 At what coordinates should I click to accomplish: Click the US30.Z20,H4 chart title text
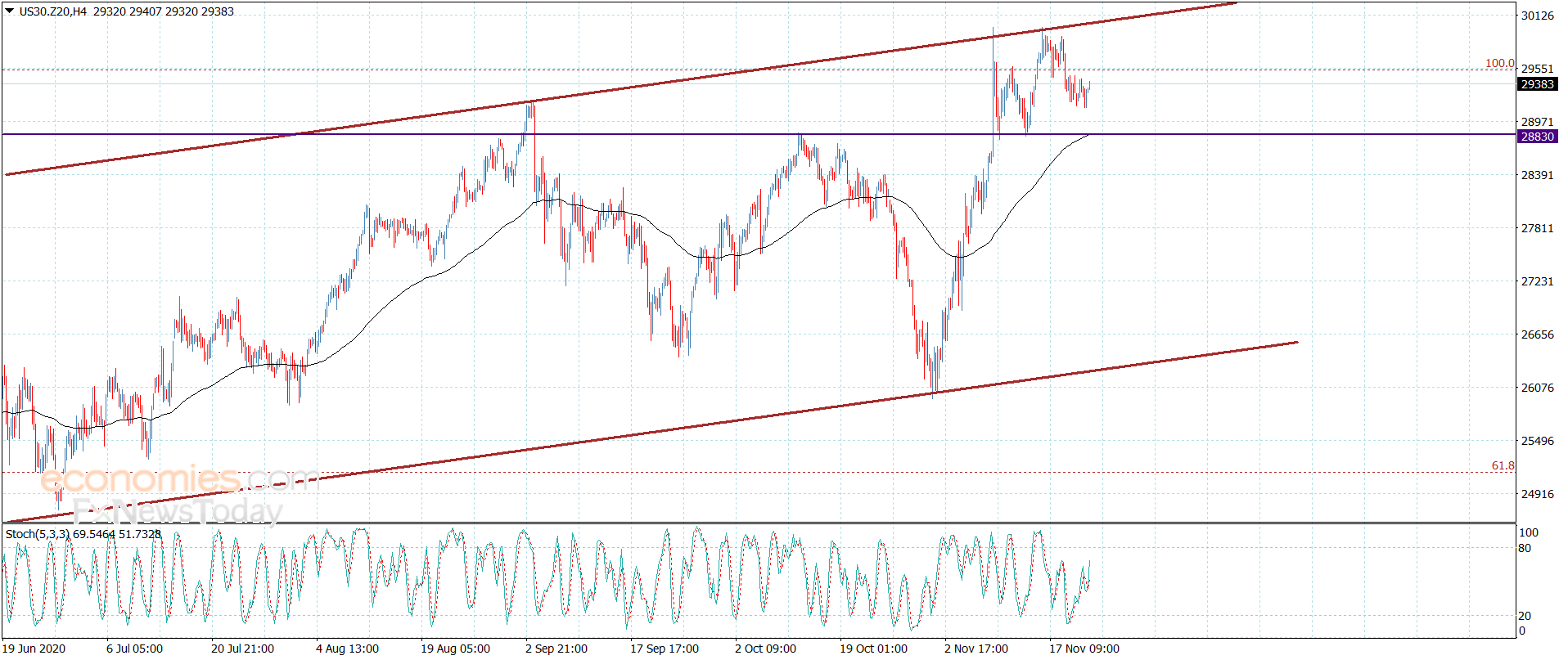pos(53,11)
